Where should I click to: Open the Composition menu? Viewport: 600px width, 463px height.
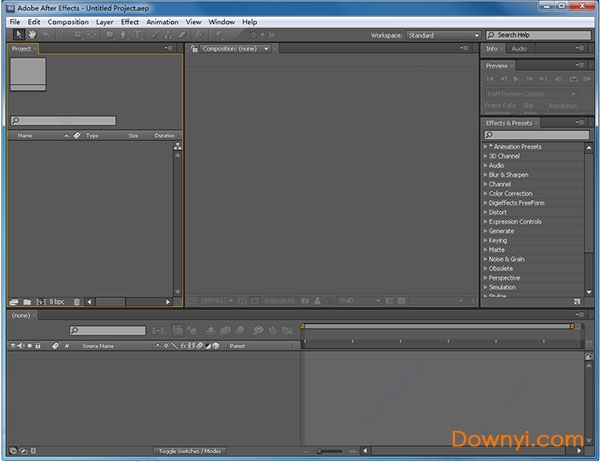(x=68, y=22)
